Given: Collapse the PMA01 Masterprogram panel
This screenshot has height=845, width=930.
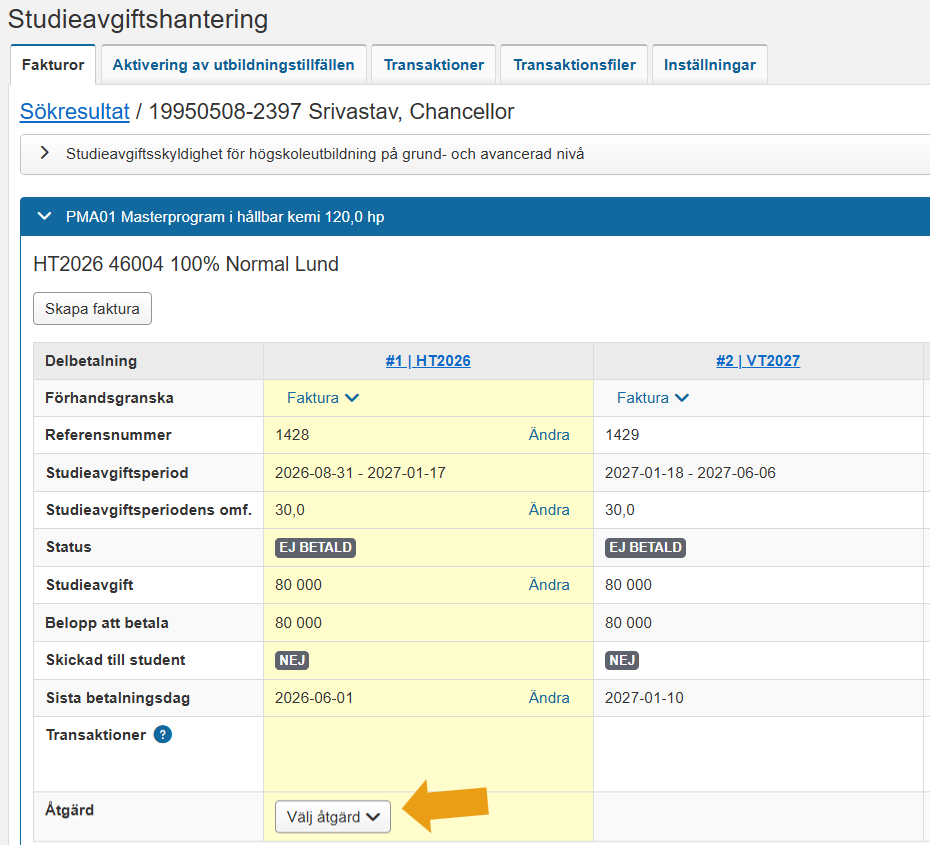Looking at the screenshot, I should (44, 216).
